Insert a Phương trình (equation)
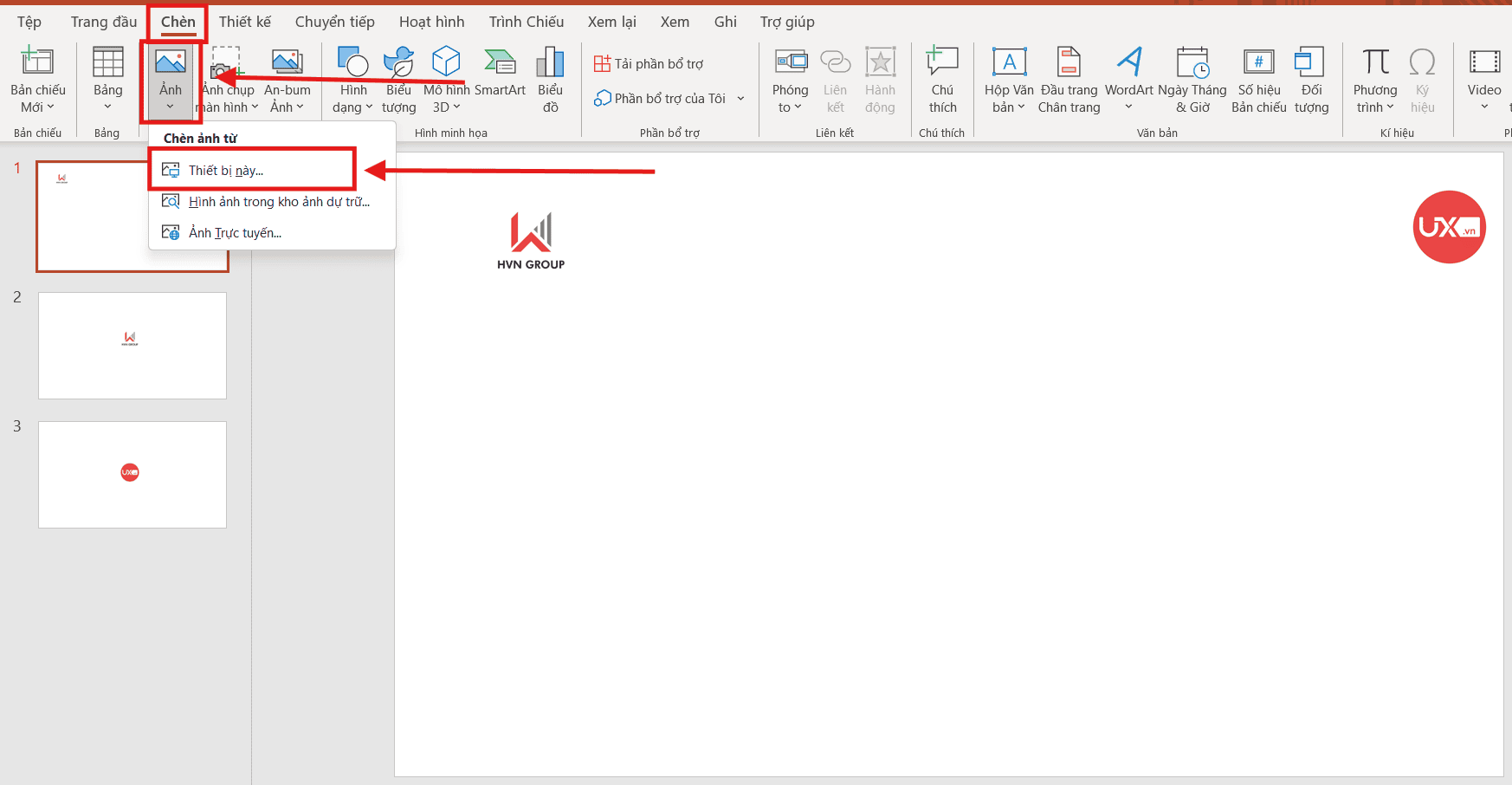This screenshot has height=785, width=1512. pyautogui.click(x=1374, y=78)
